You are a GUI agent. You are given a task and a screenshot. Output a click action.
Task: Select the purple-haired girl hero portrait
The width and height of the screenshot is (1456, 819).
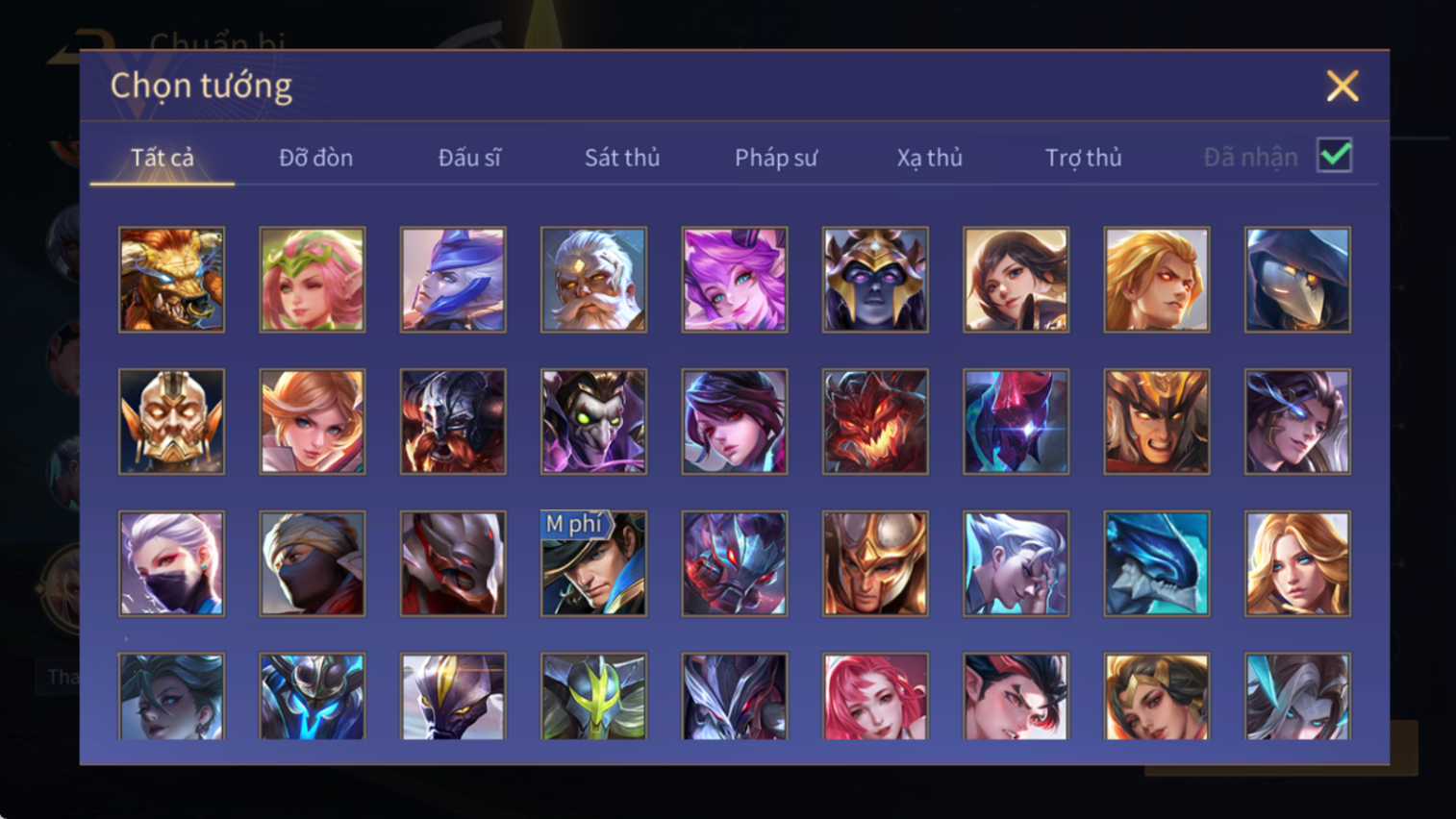point(735,280)
